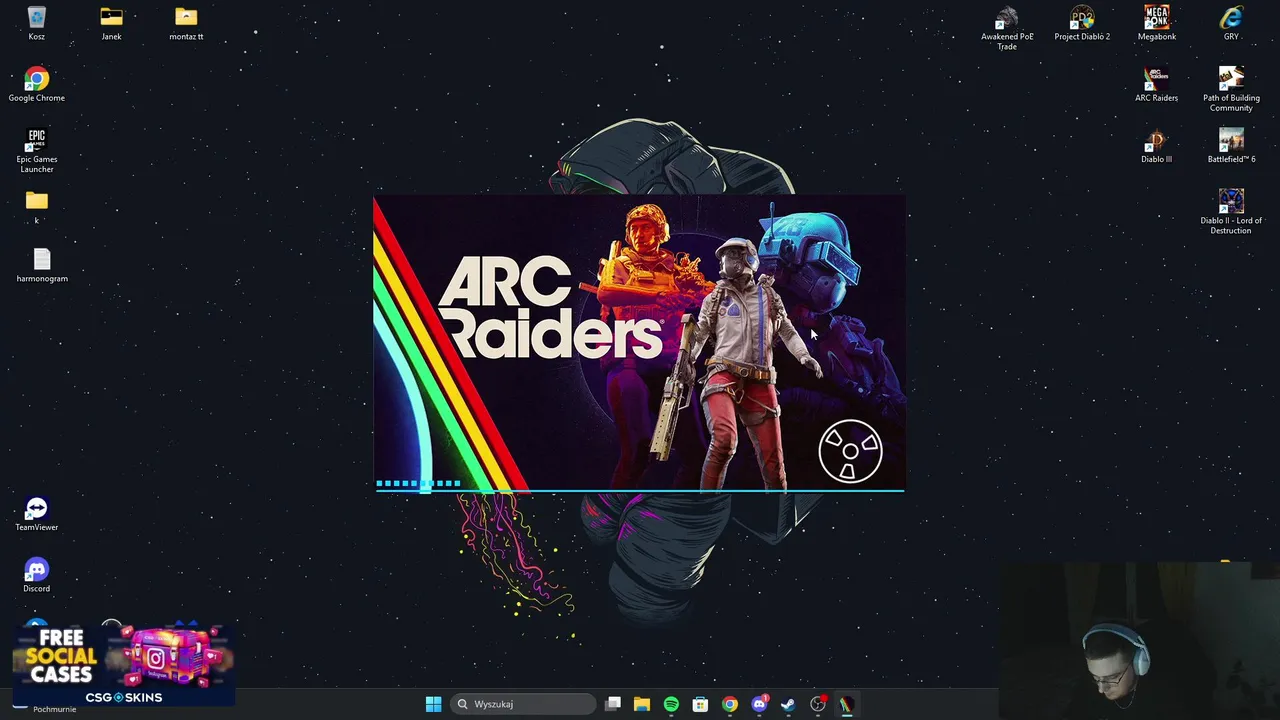Click the ARC Raiders splash screen image
Image resolution: width=1280 pixels, height=720 pixels.
(x=640, y=344)
